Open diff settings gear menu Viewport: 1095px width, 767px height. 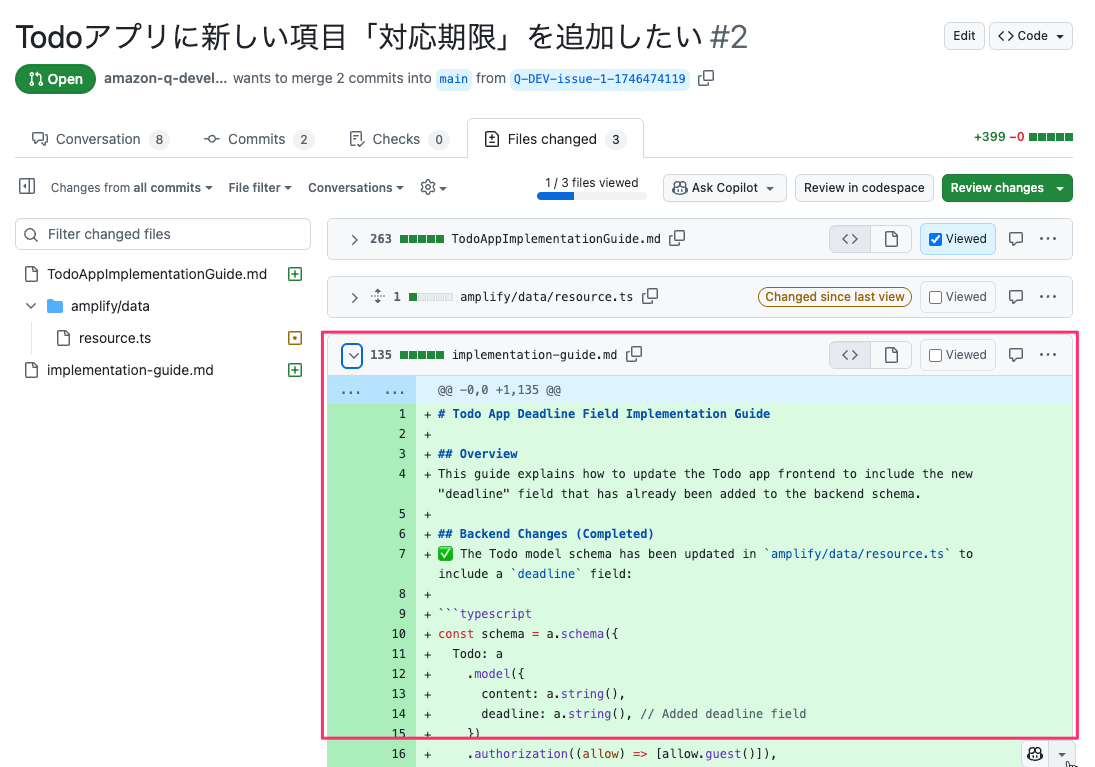pyautogui.click(x=433, y=187)
